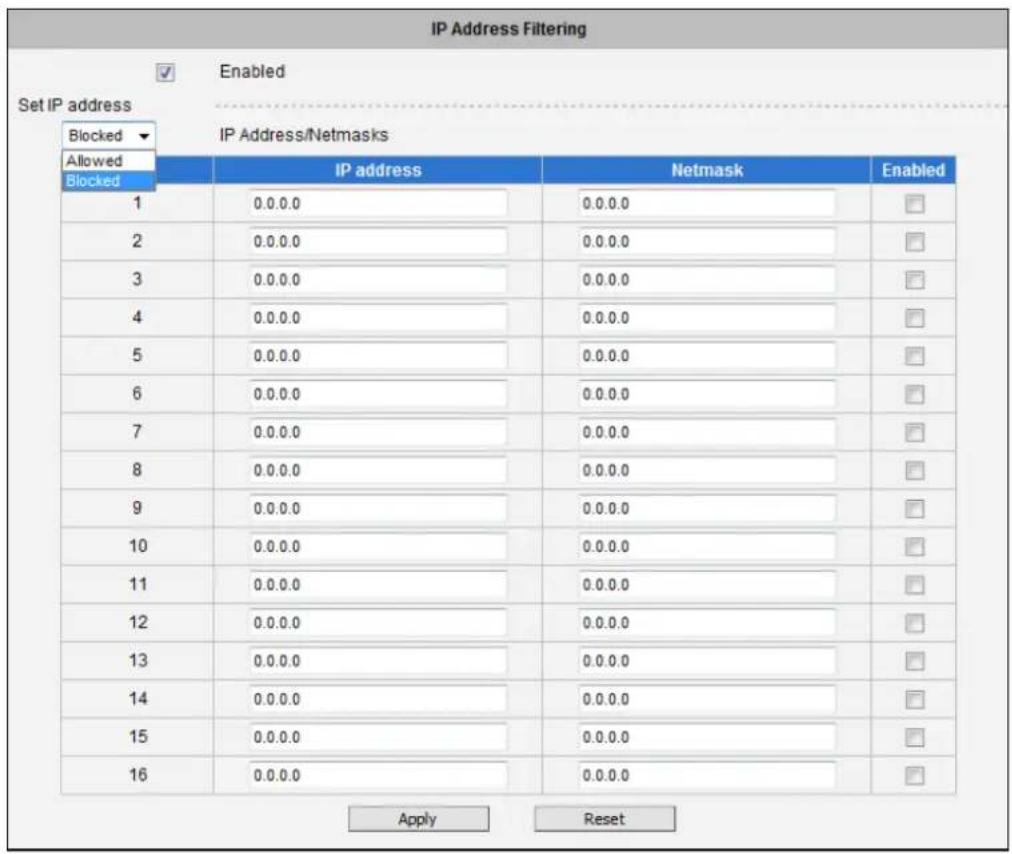This screenshot has height=854, width=1012.
Task: Tick the Enabled checkbox for row 16
Action: click(914, 775)
